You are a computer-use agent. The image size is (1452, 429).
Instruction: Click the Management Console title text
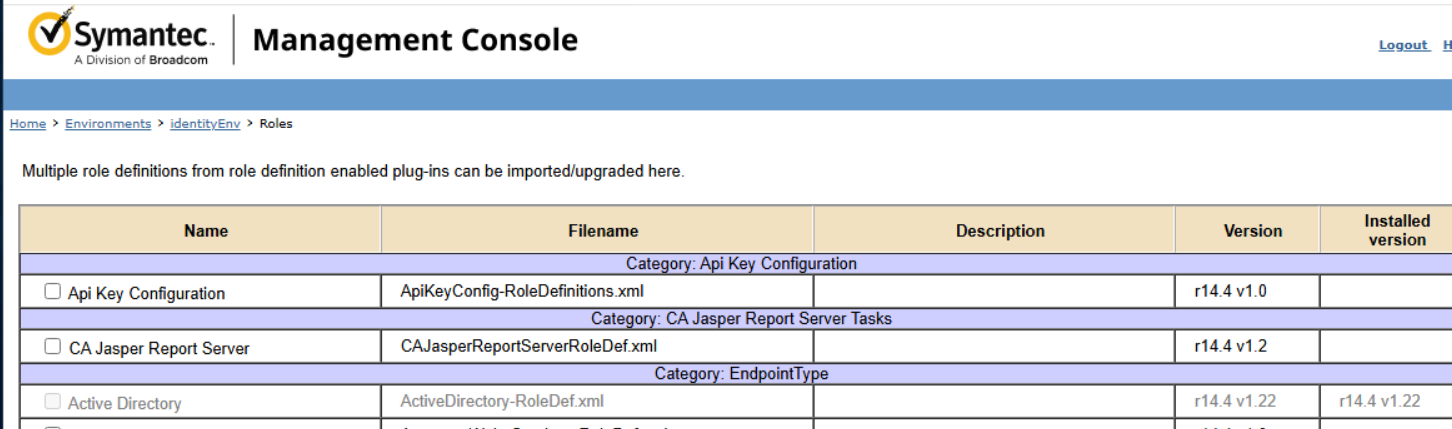415,40
